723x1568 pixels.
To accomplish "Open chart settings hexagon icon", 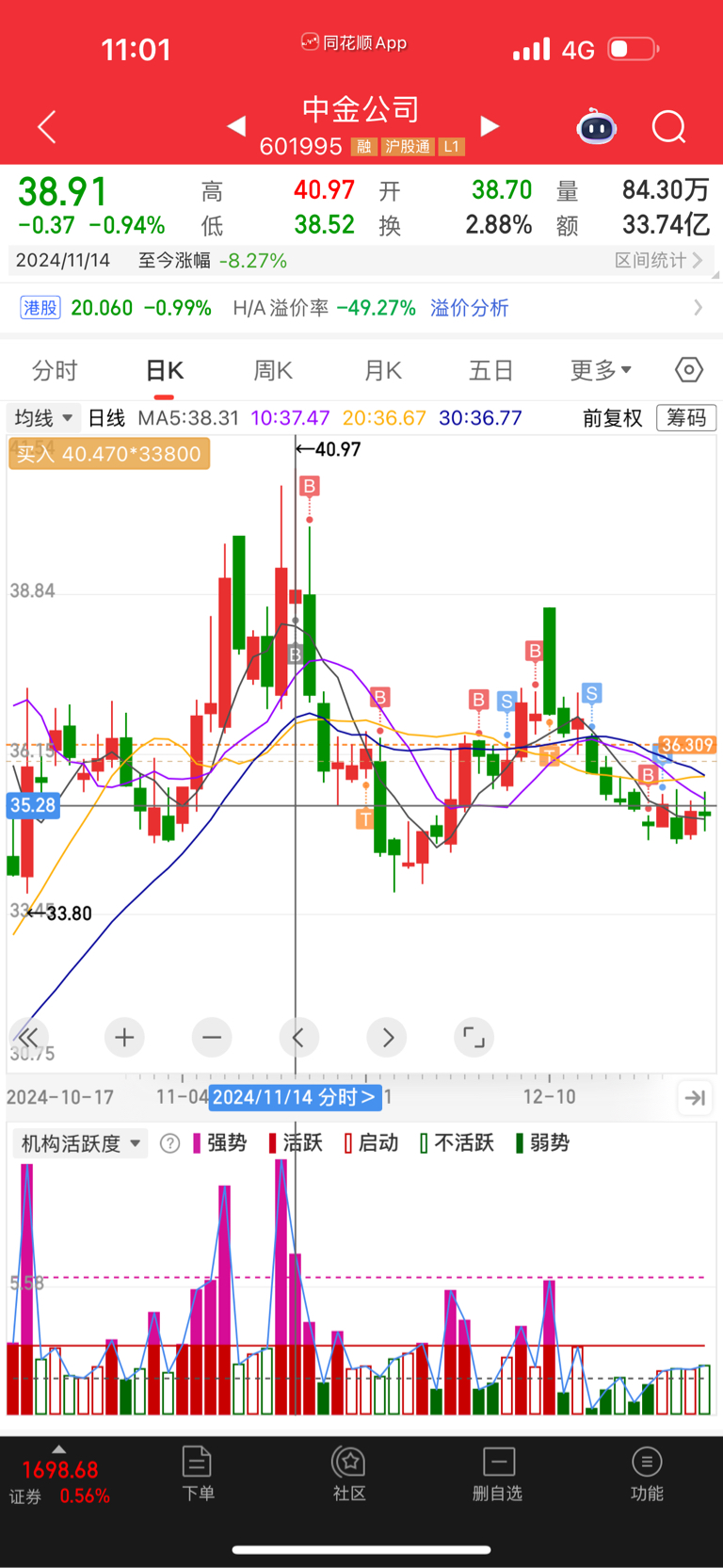I will (689, 370).
